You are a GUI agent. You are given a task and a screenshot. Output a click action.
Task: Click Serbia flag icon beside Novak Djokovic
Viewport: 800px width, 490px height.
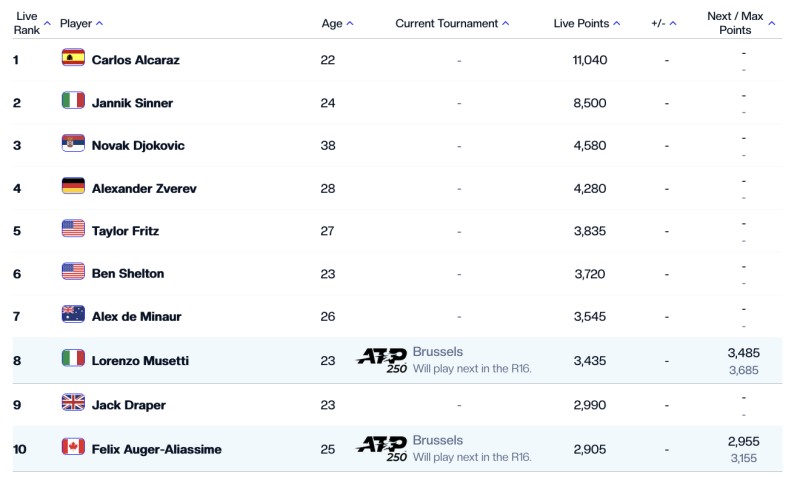[73, 144]
